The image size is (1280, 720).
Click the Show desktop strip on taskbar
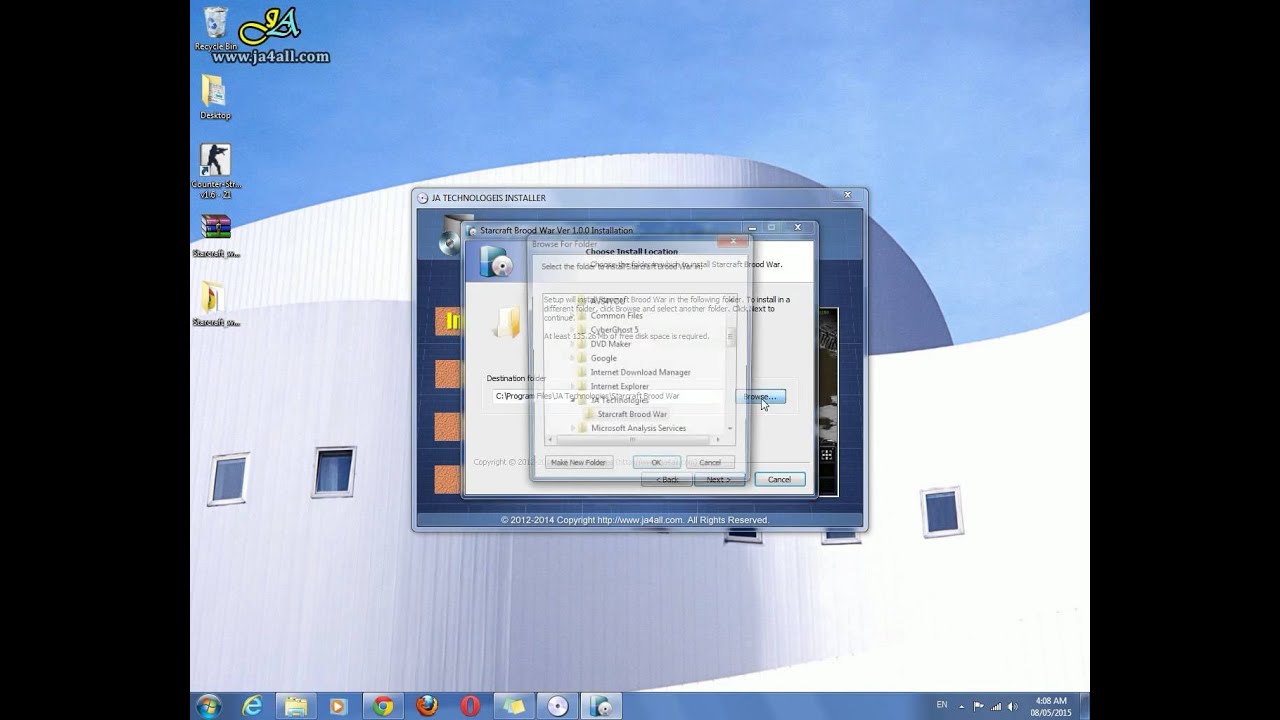[x=1084, y=706]
